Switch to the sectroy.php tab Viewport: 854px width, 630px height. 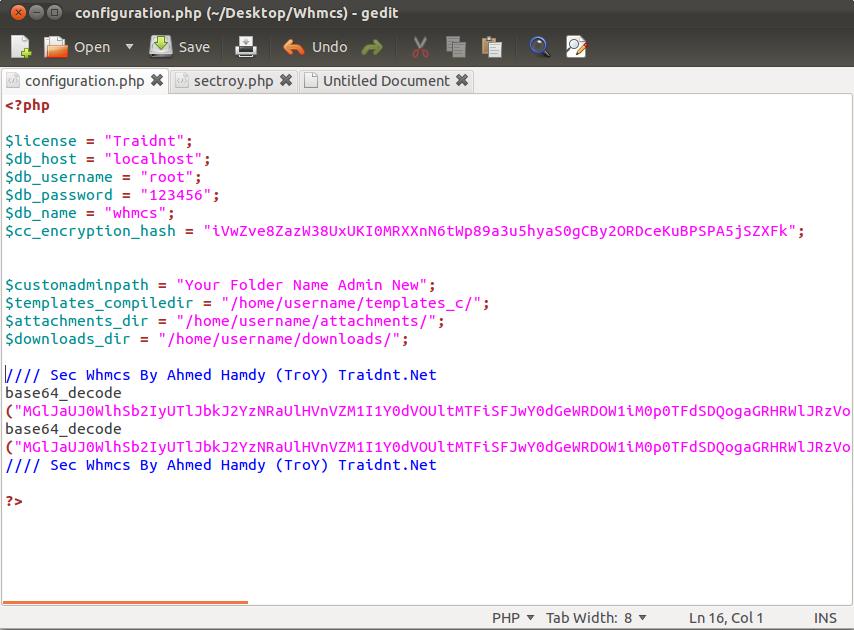(233, 81)
